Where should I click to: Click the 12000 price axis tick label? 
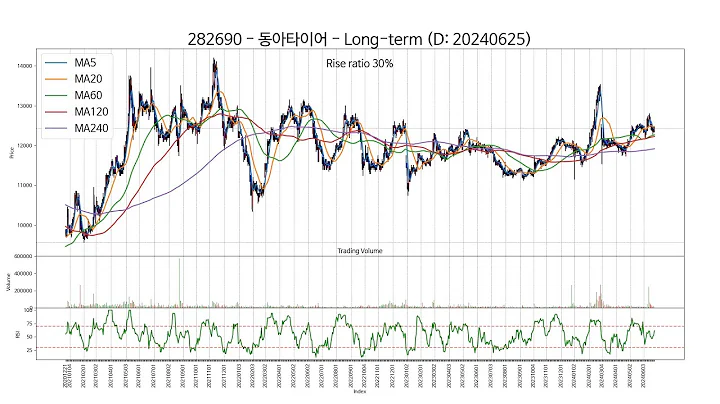click(x=25, y=146)
